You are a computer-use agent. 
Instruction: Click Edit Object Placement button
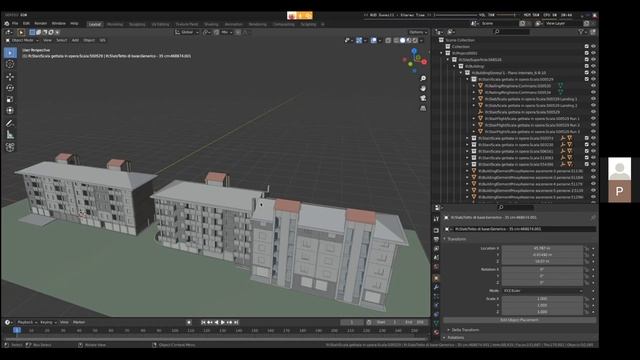(519, 320)
